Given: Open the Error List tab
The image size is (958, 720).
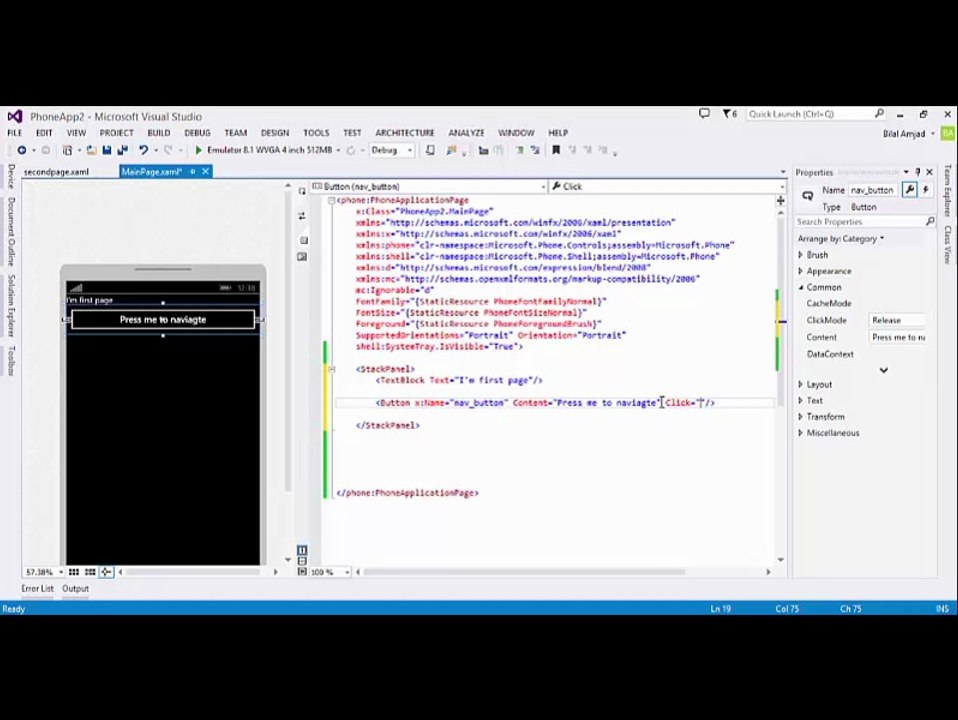Looking at the screenshot, I should pos(38,589).
